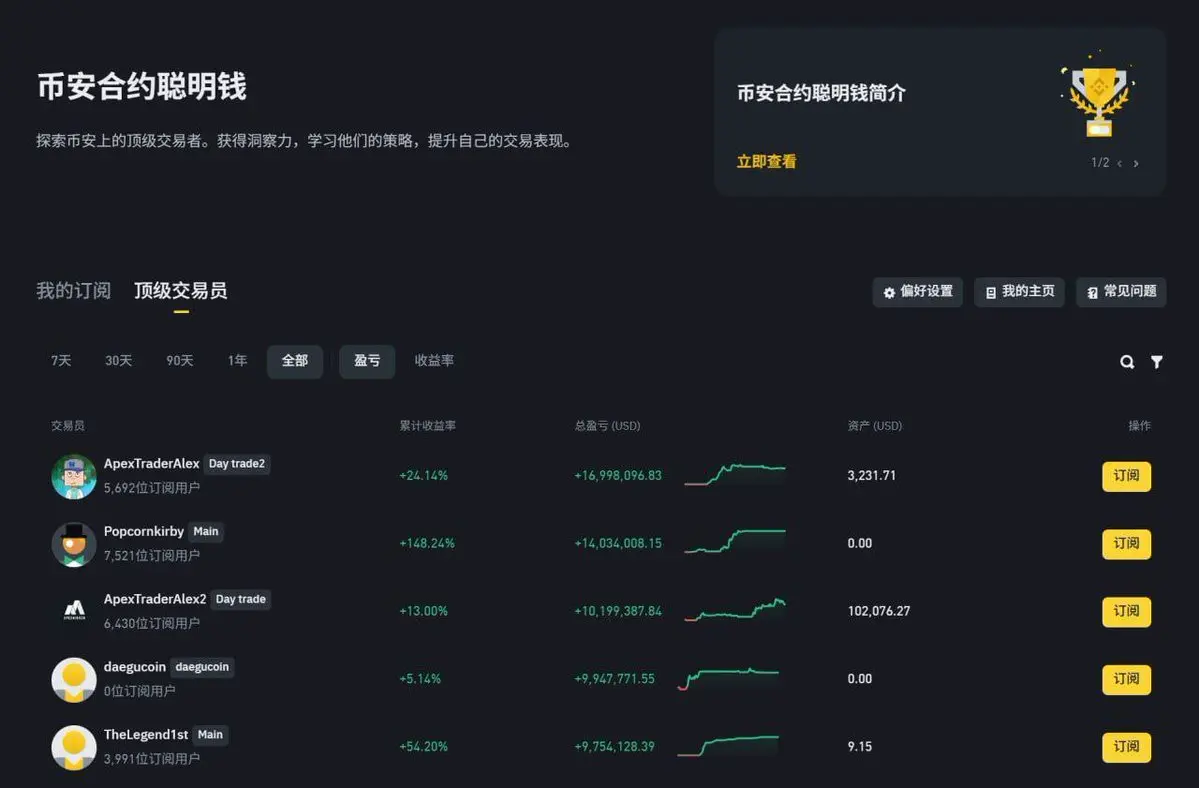Switch to 我的订阅 tab

[x=73, y=290]
